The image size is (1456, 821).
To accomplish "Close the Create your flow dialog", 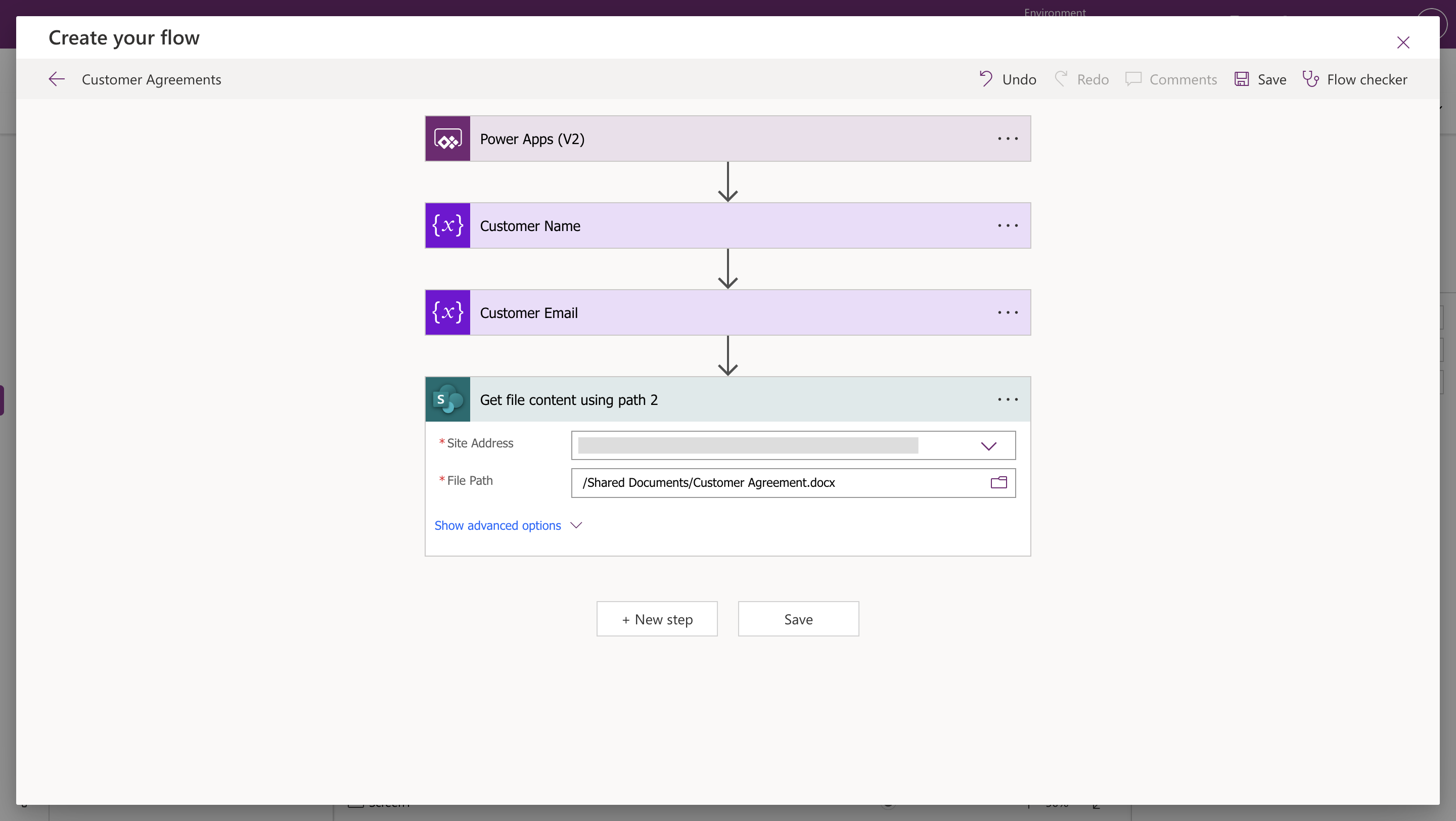I will pyautogui.click(x=1403, y=43).
